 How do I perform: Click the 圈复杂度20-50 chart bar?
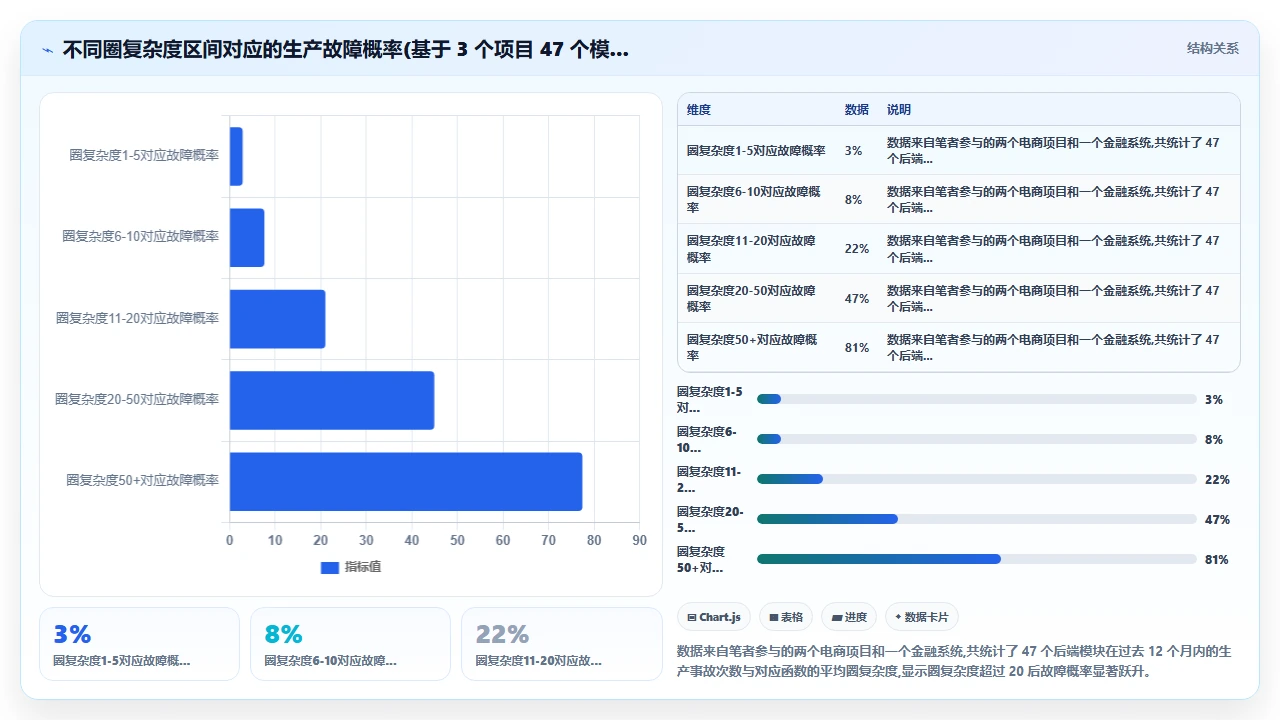click(x=332, y=400)
